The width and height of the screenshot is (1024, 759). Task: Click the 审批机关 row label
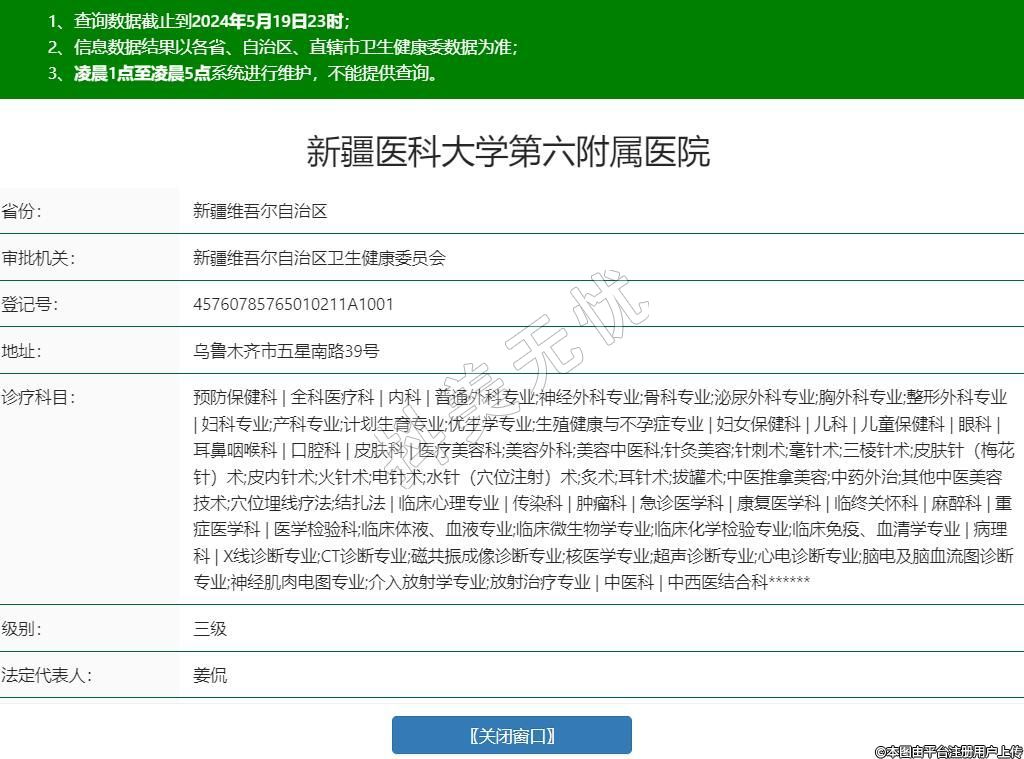pos(39,258)
